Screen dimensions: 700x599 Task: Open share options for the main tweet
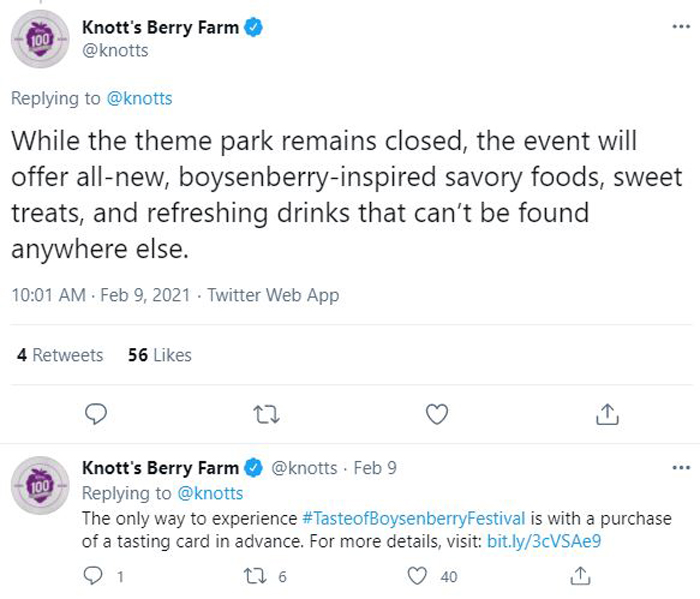(x=607, y=414)
